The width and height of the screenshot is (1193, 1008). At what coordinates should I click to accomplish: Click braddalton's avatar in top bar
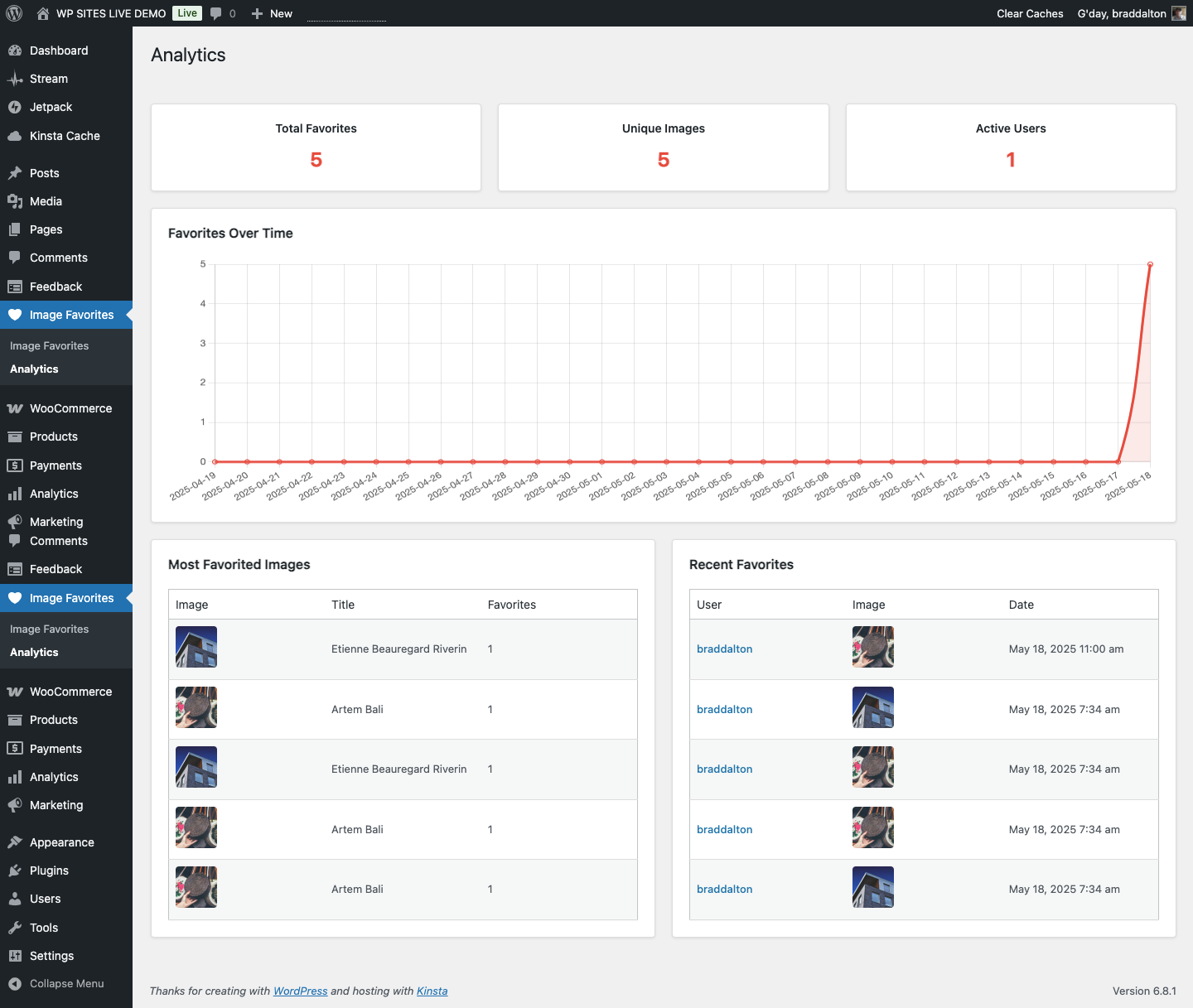[1178, 13]
